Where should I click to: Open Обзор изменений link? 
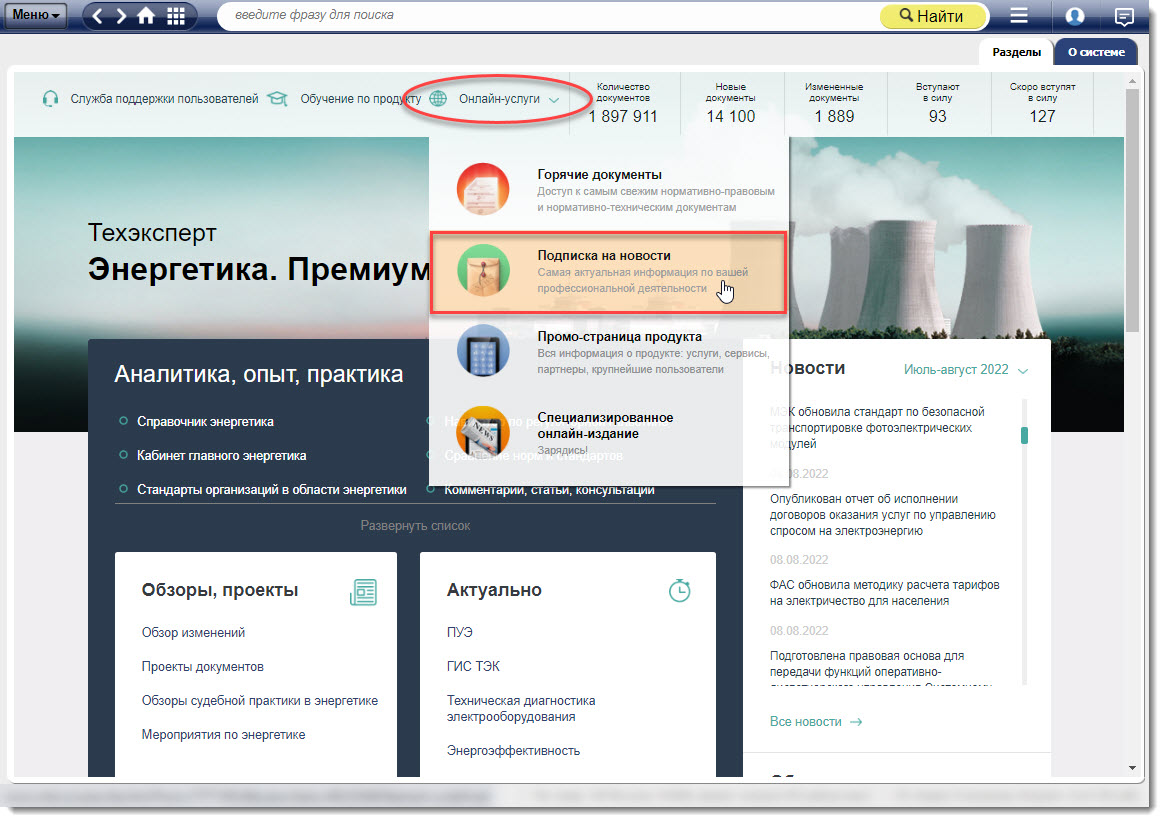coord(193,633)
